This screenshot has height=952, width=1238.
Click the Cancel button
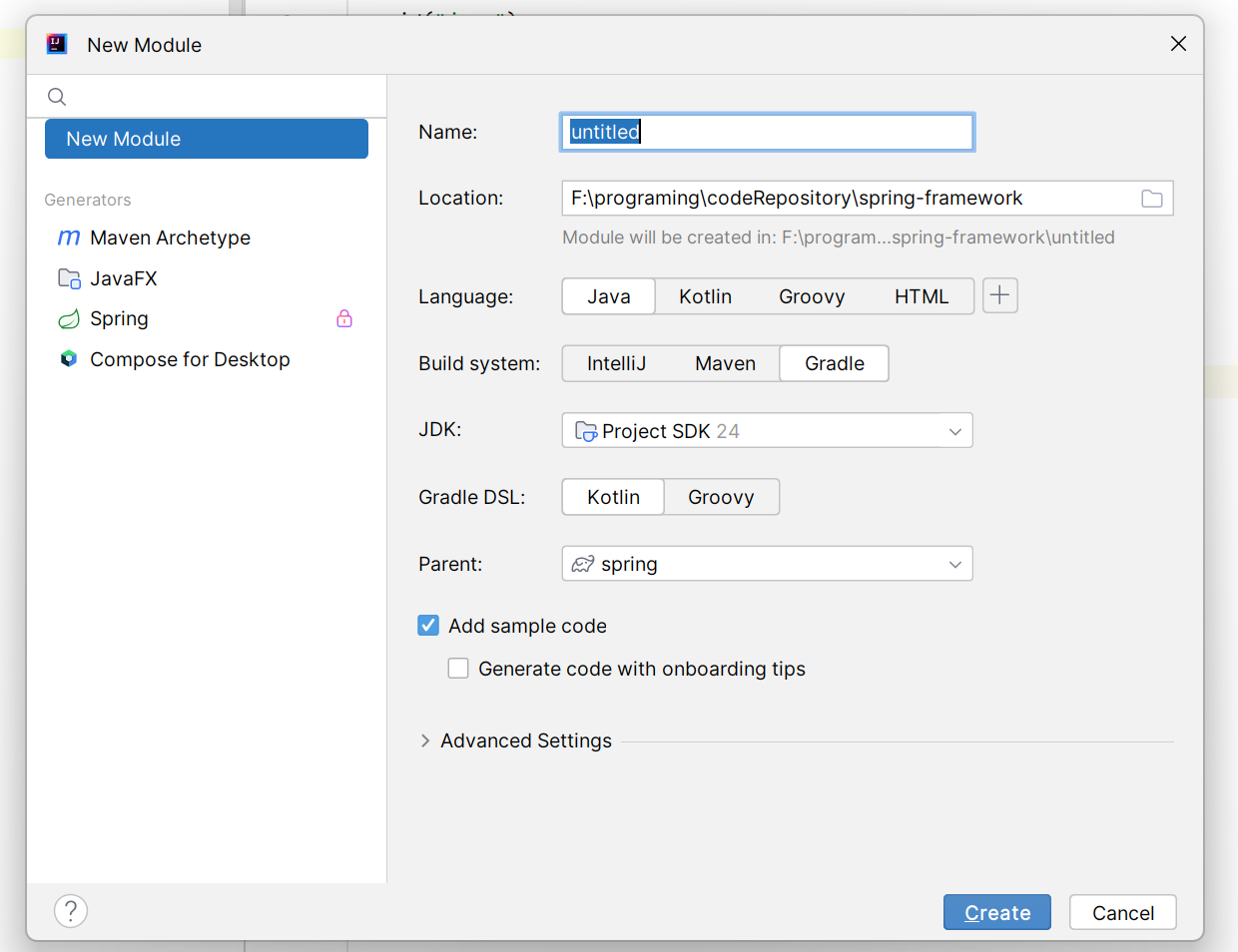pyautogui.click(x=1123, y=912)
